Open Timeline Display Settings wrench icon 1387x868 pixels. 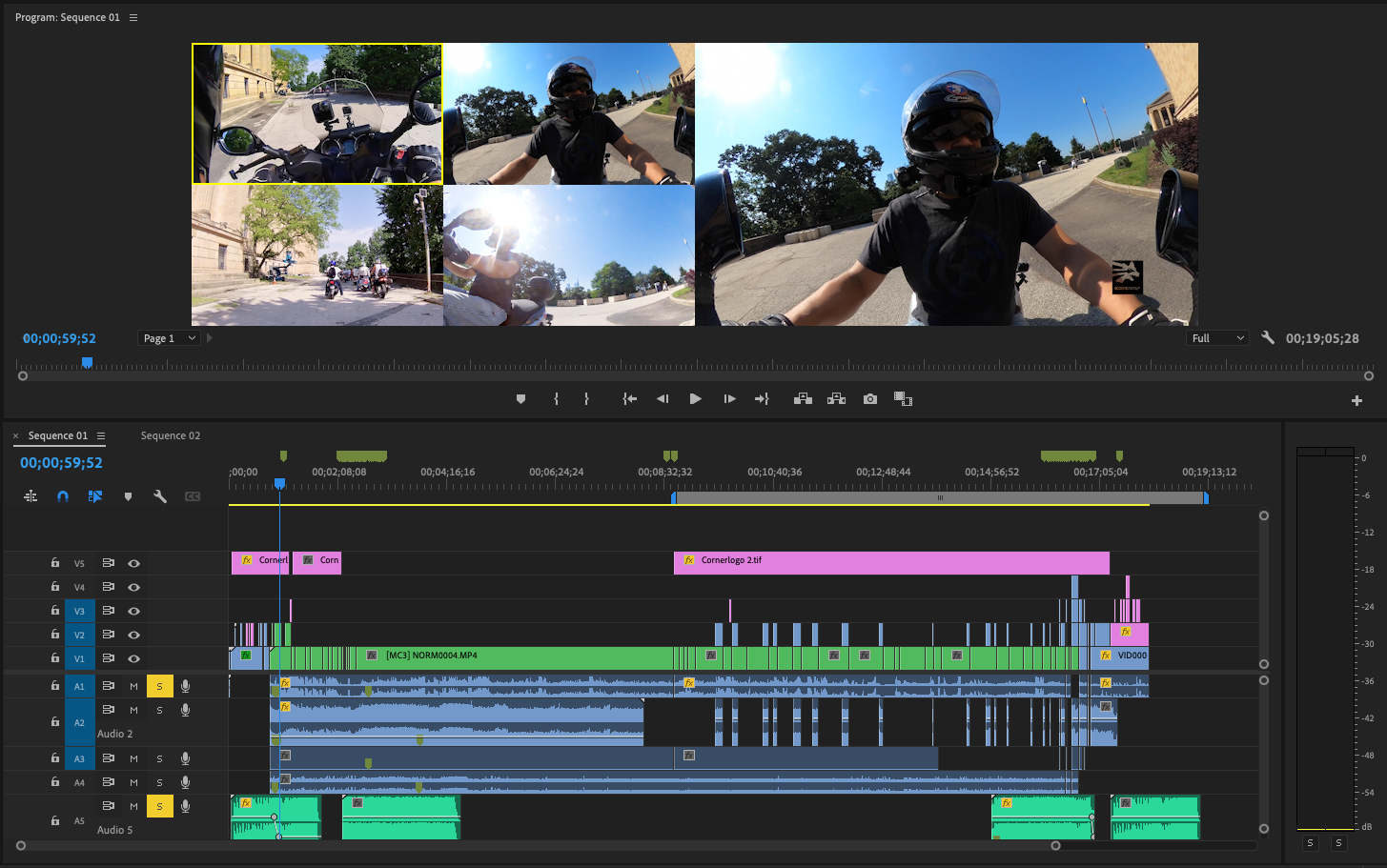tap(160, 496)
